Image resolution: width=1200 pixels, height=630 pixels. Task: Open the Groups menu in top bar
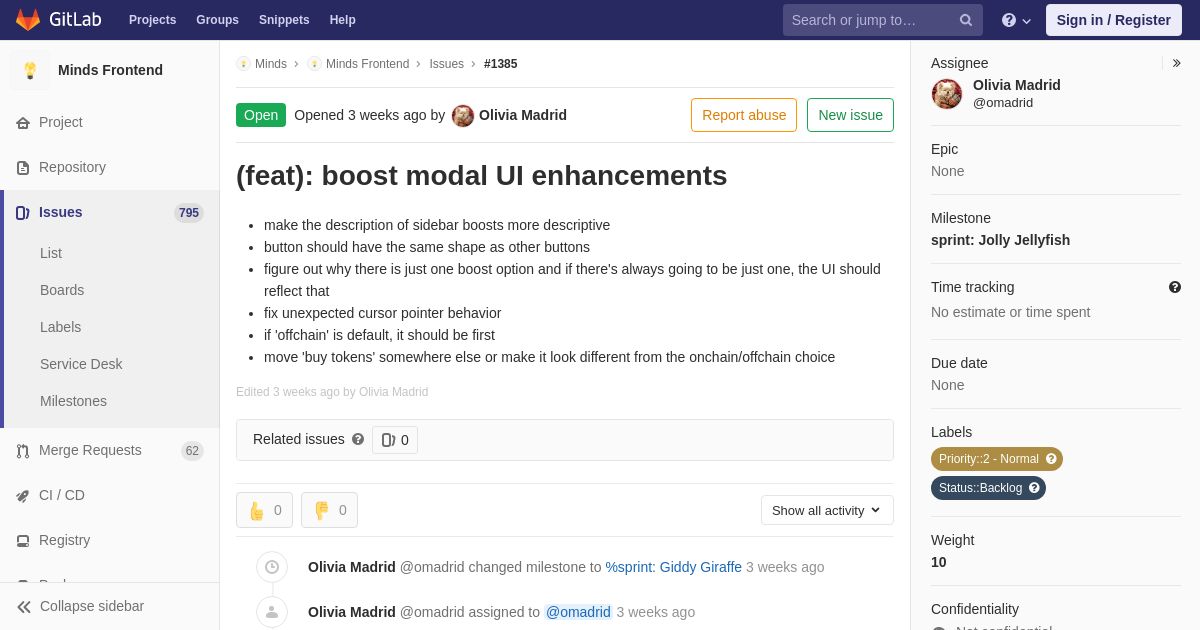pos(217,20)
